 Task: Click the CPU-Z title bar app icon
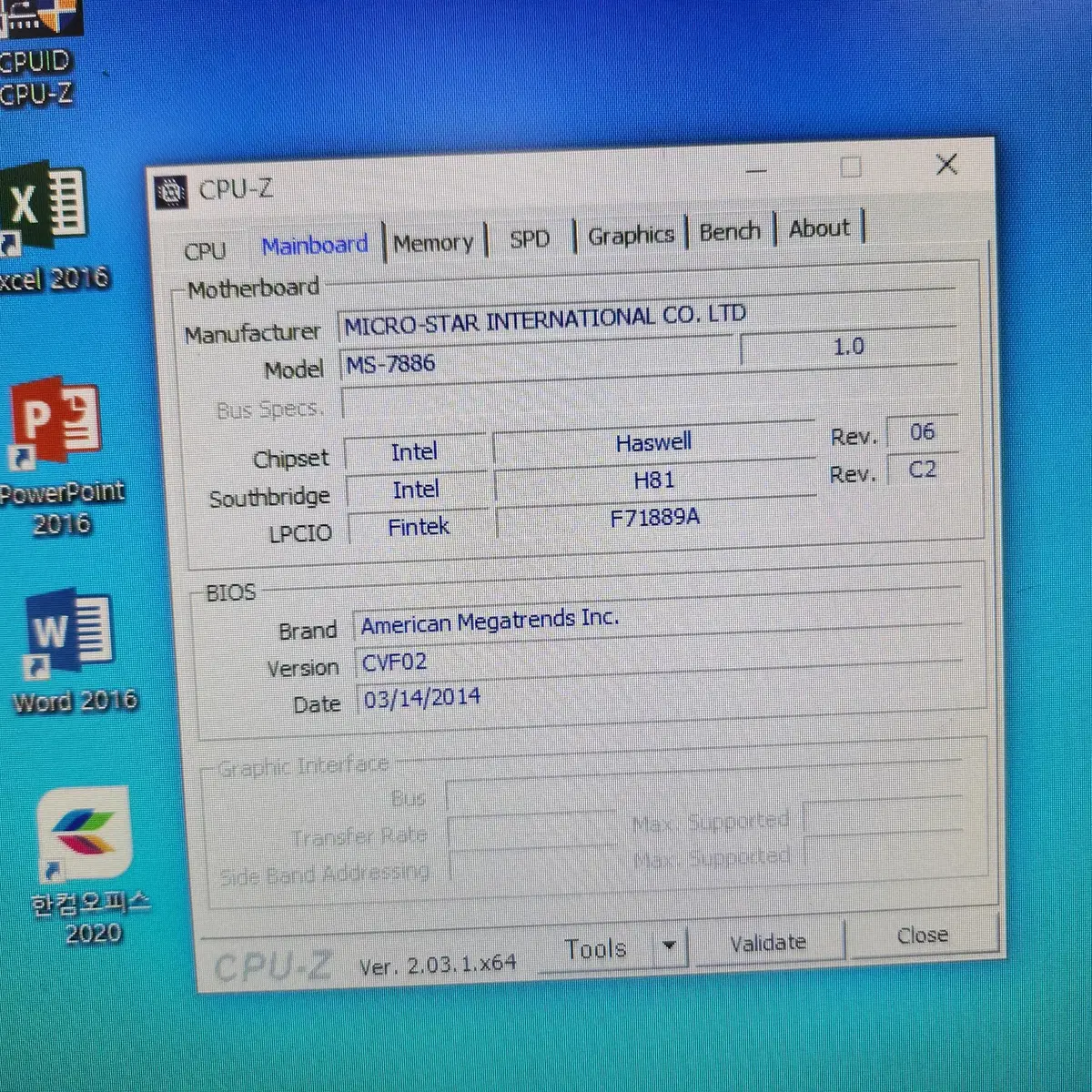[x=171, y=192]
